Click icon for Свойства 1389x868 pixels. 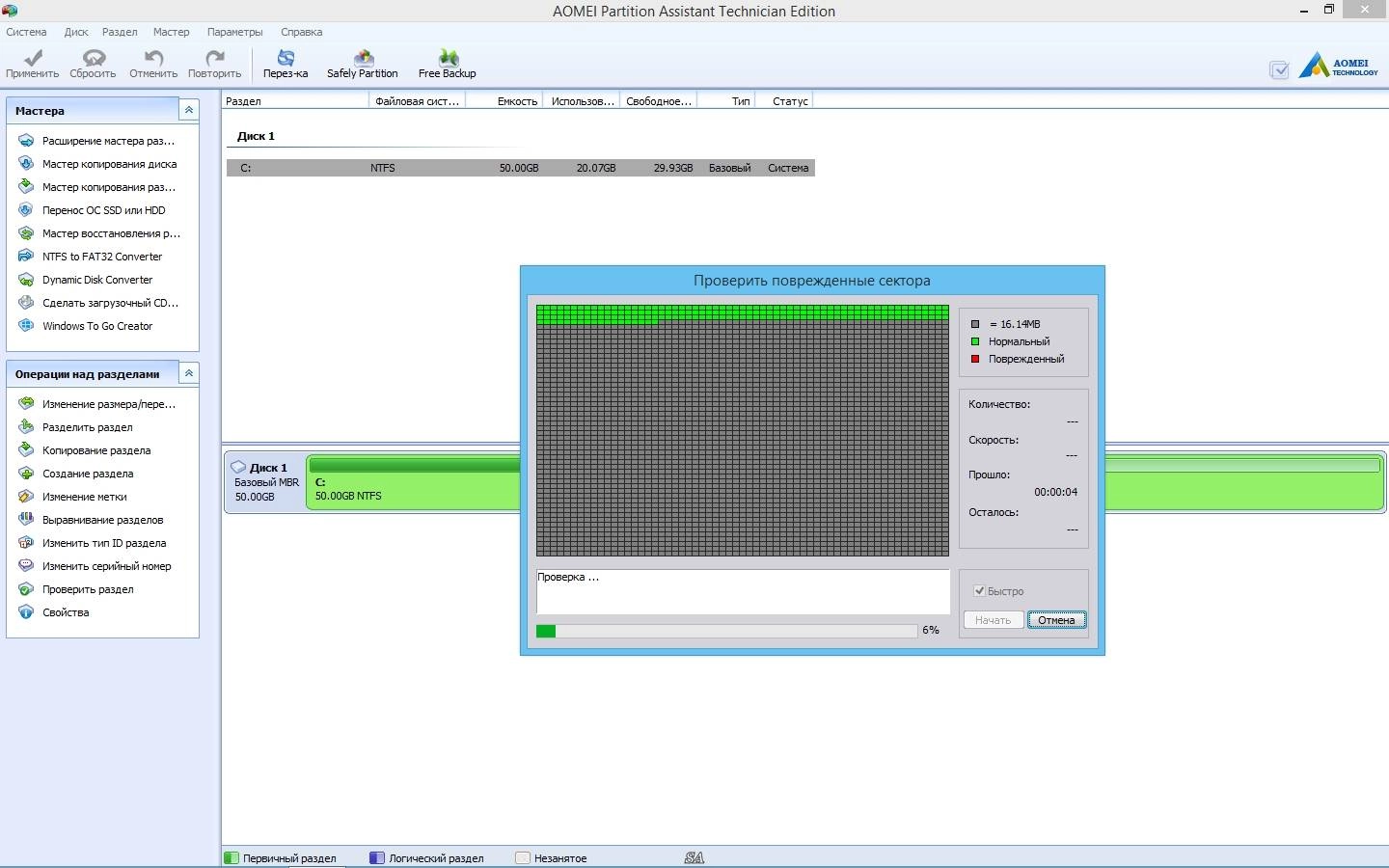coord(26,612)
